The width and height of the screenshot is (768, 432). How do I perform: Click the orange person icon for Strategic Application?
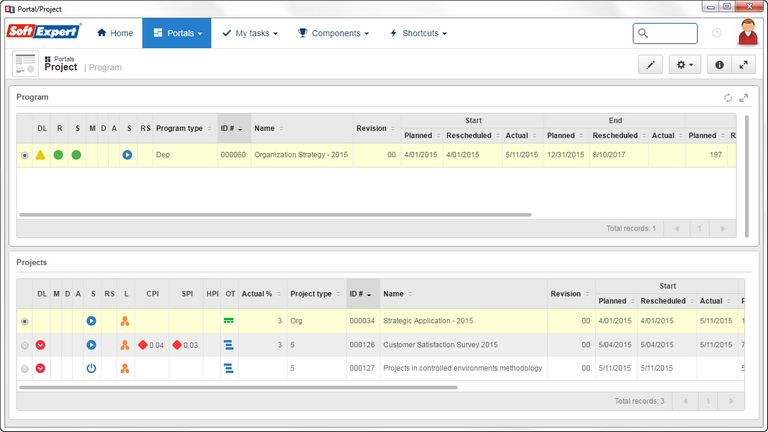pos(125,321)
